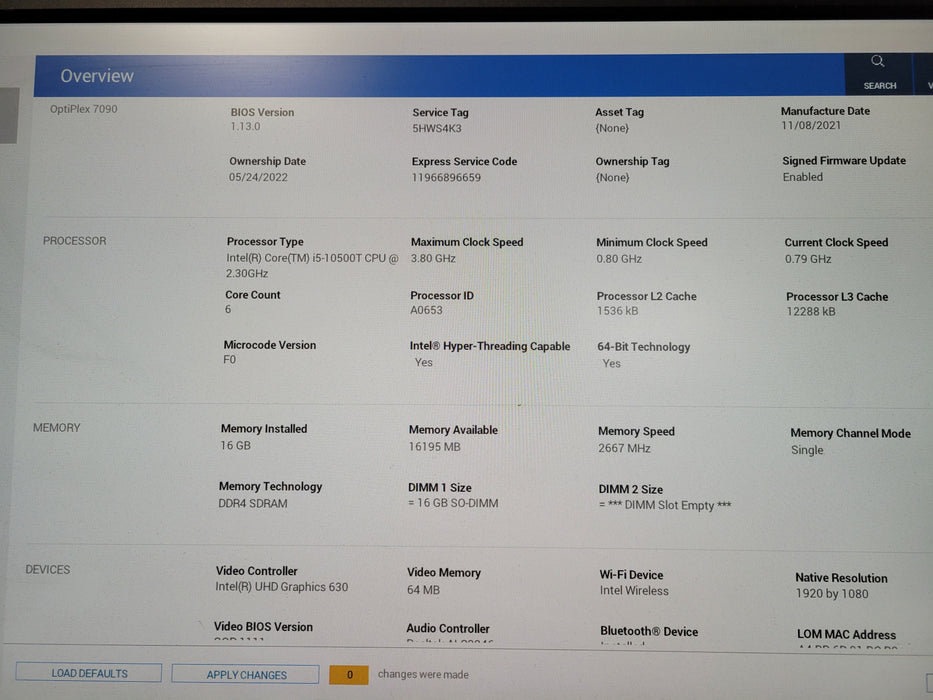
Task: Click the Video BIOS Version label
Action: pos(263,627)
